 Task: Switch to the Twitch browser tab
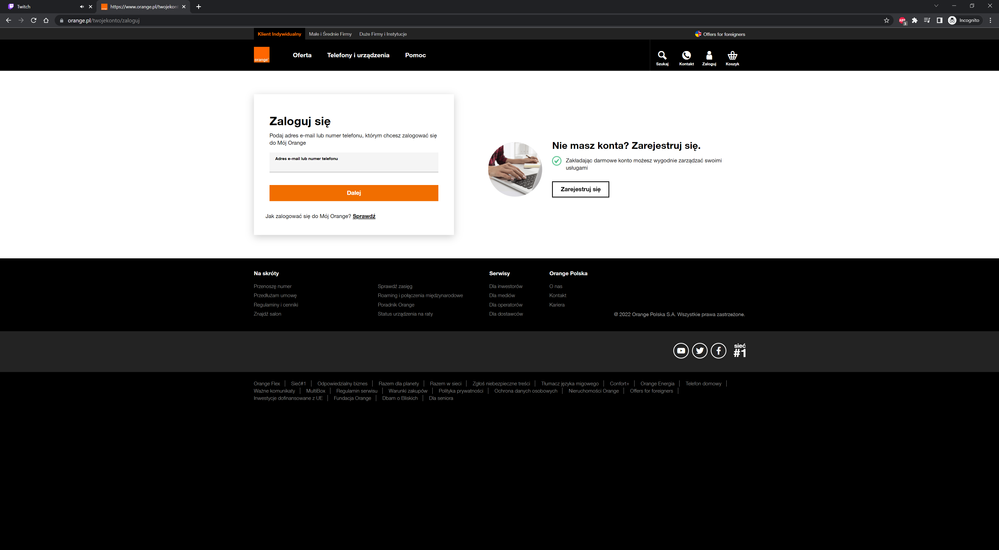tap(48, 6)
